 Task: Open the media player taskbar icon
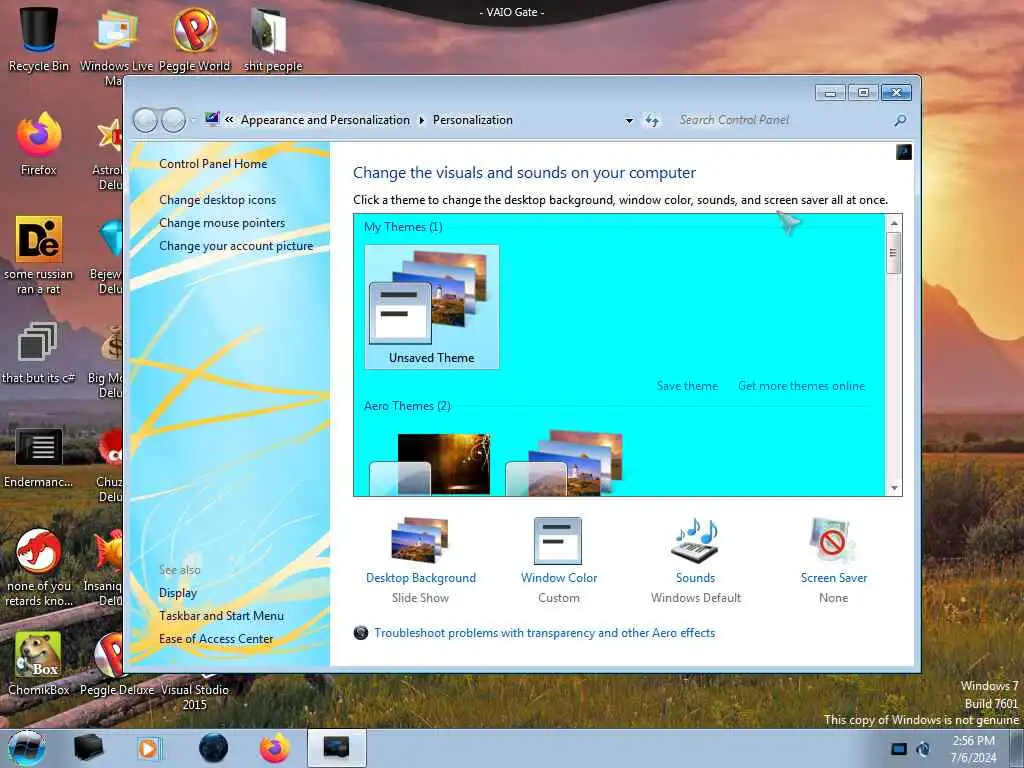[x=149, y=748]
